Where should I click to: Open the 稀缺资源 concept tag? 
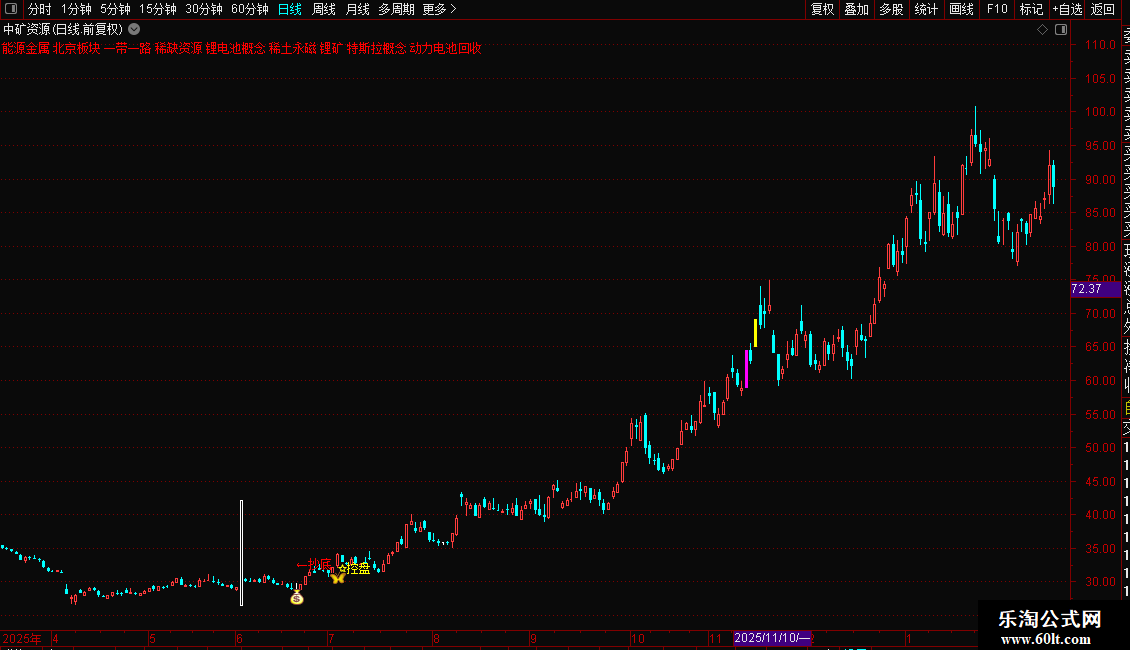click(x=179, y=48)
